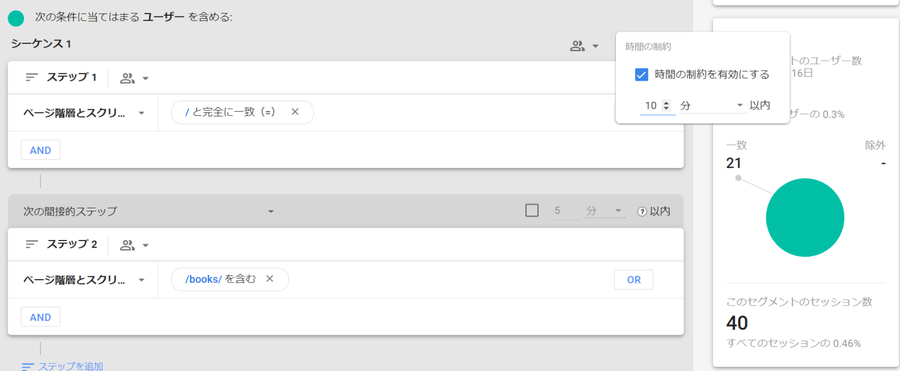Click the green segment color circle
Screen dimensions: 900x371
(15, 18)
